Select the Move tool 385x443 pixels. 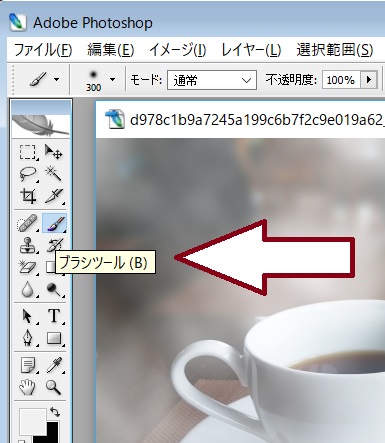(x=53, y=152)
